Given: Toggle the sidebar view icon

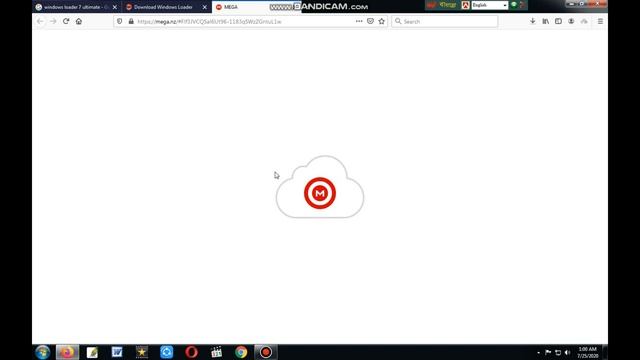Looking at the screenshot, I should click(x=558, y=21).
